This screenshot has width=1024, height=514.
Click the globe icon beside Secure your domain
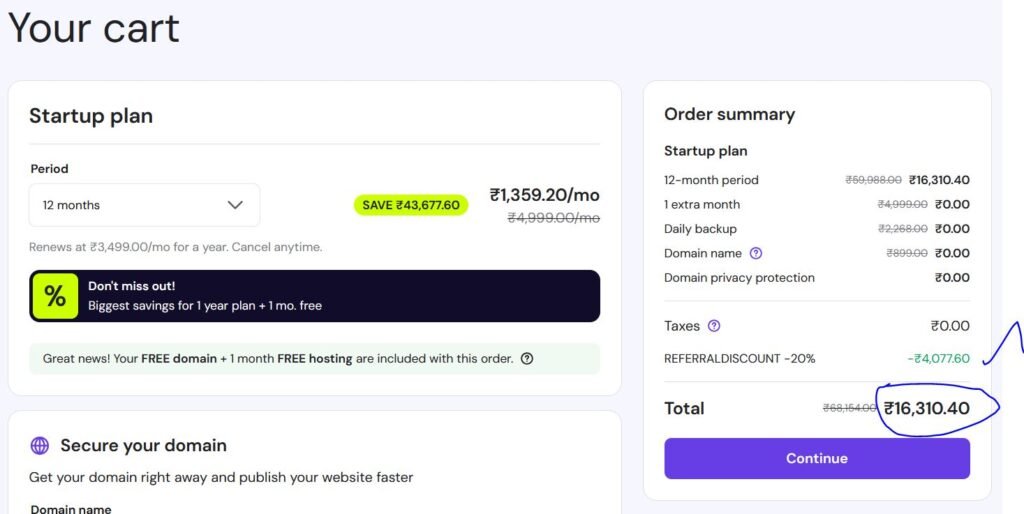[40, 446]
